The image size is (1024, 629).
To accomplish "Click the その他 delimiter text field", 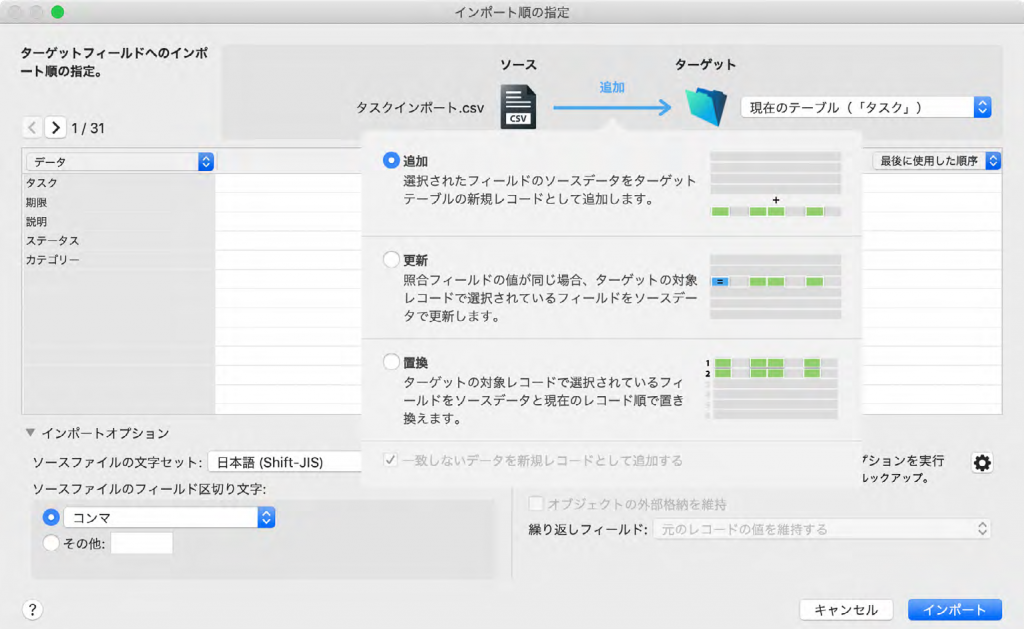I will point(142,543).
